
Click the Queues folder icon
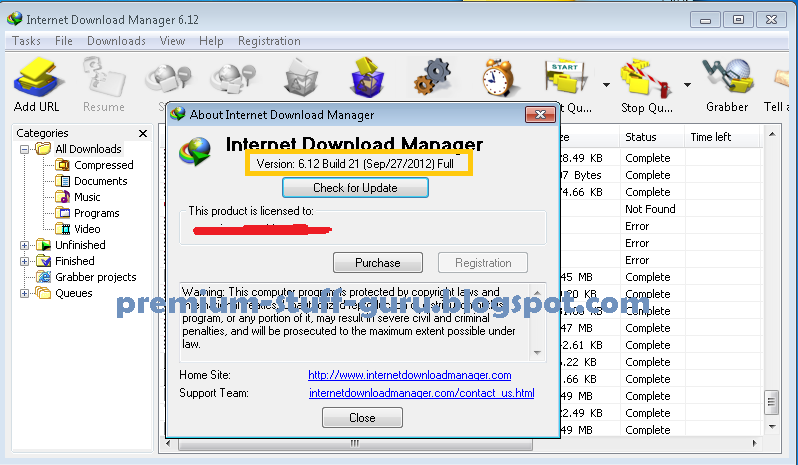click(44, 293)
